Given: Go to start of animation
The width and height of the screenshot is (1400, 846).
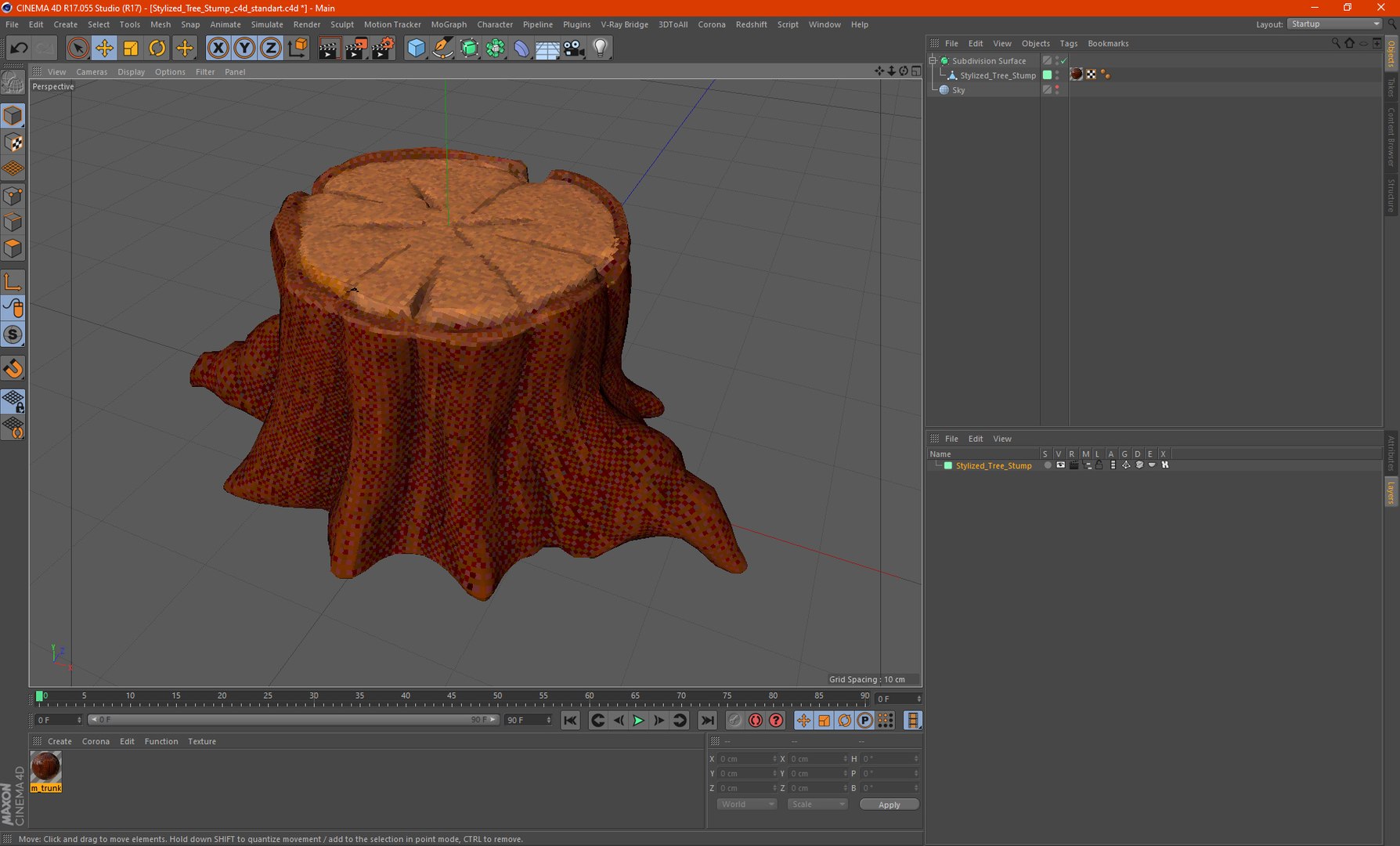Looking at the screenshot, I should tap(570, 721).
